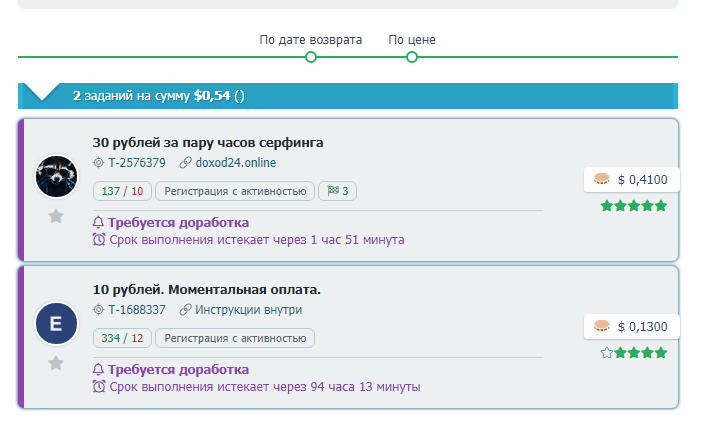Click alarm clock icon beside '94 часа 13 минуты'

(x=99, y=386)
